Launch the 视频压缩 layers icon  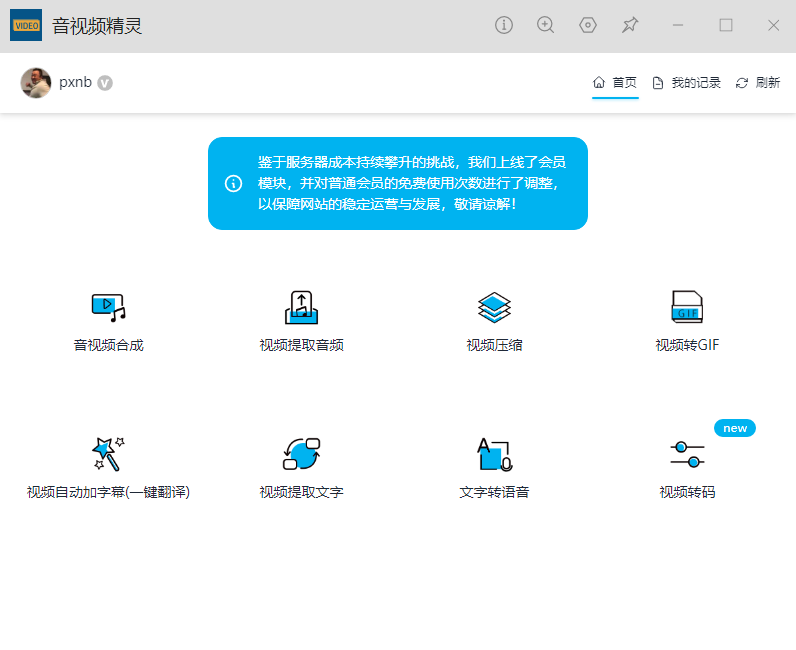coord(494,308)
